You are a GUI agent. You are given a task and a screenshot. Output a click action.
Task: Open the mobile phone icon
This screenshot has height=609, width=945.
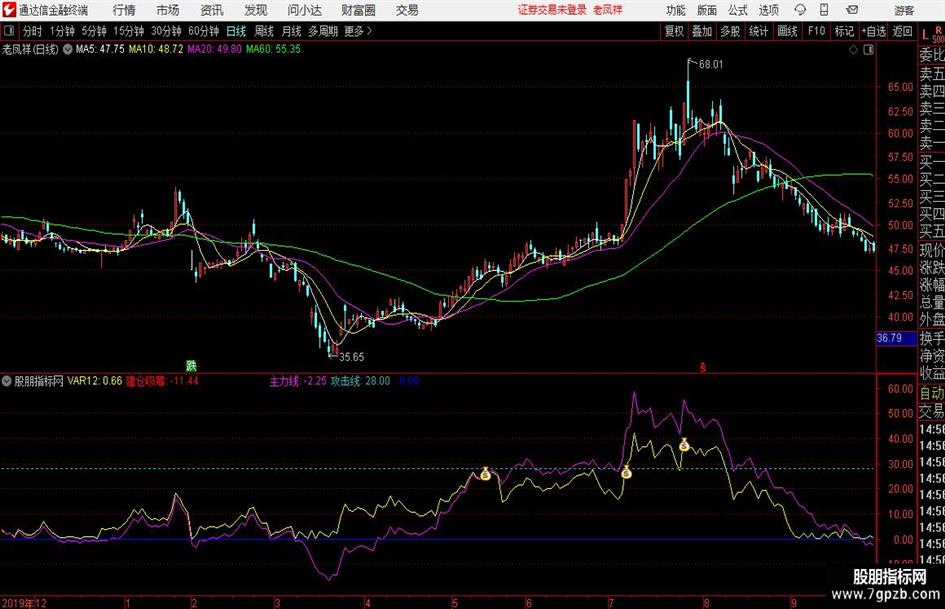point(824,10)
